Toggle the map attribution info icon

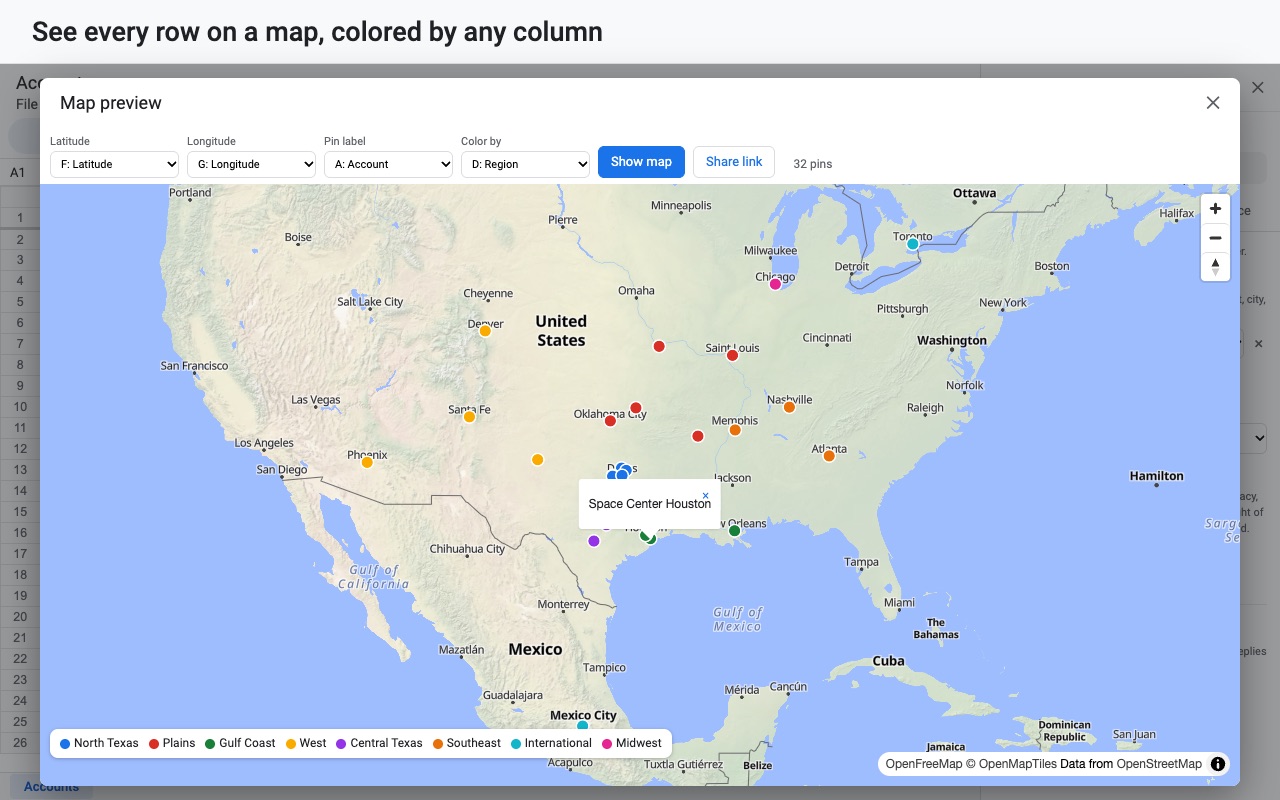tap(1218, 764)
